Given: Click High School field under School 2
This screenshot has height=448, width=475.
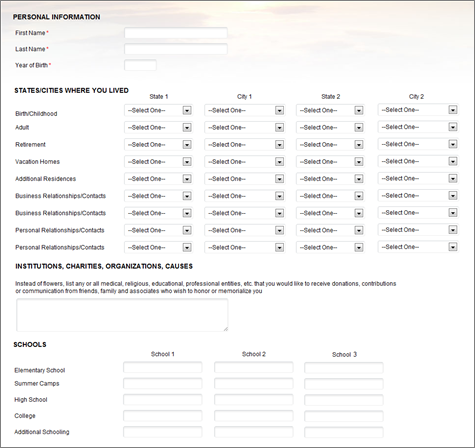Looking at the screenshot, I should pos(254,399).
